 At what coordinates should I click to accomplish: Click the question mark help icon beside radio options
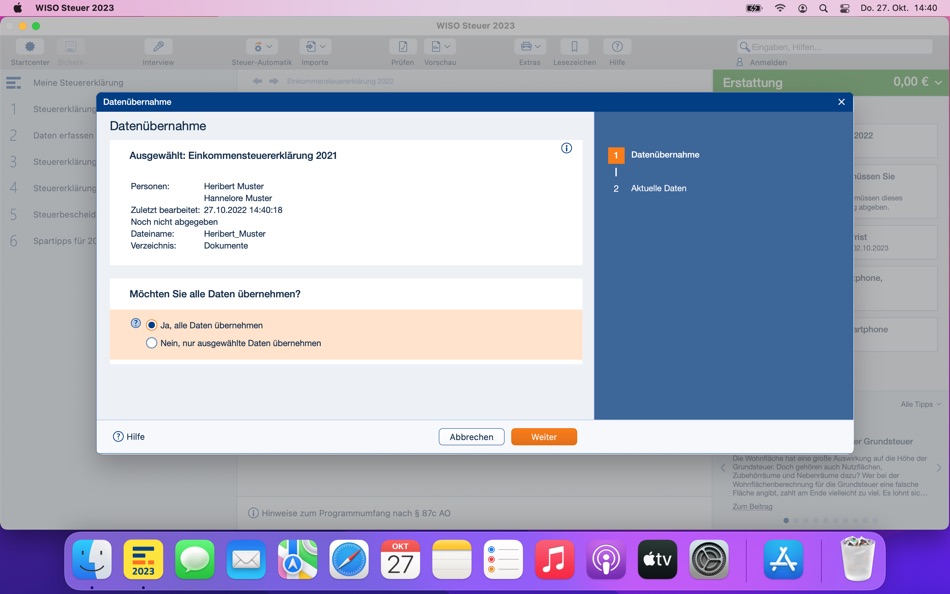click(x=136, y=324)
